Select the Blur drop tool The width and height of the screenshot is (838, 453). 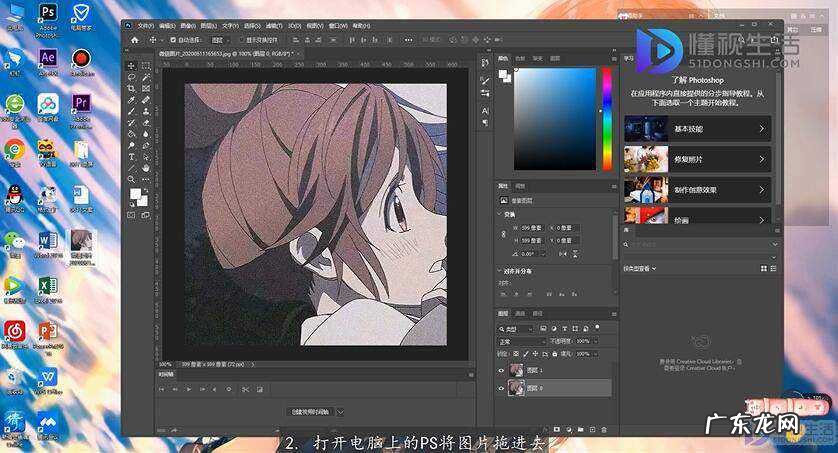146,134
